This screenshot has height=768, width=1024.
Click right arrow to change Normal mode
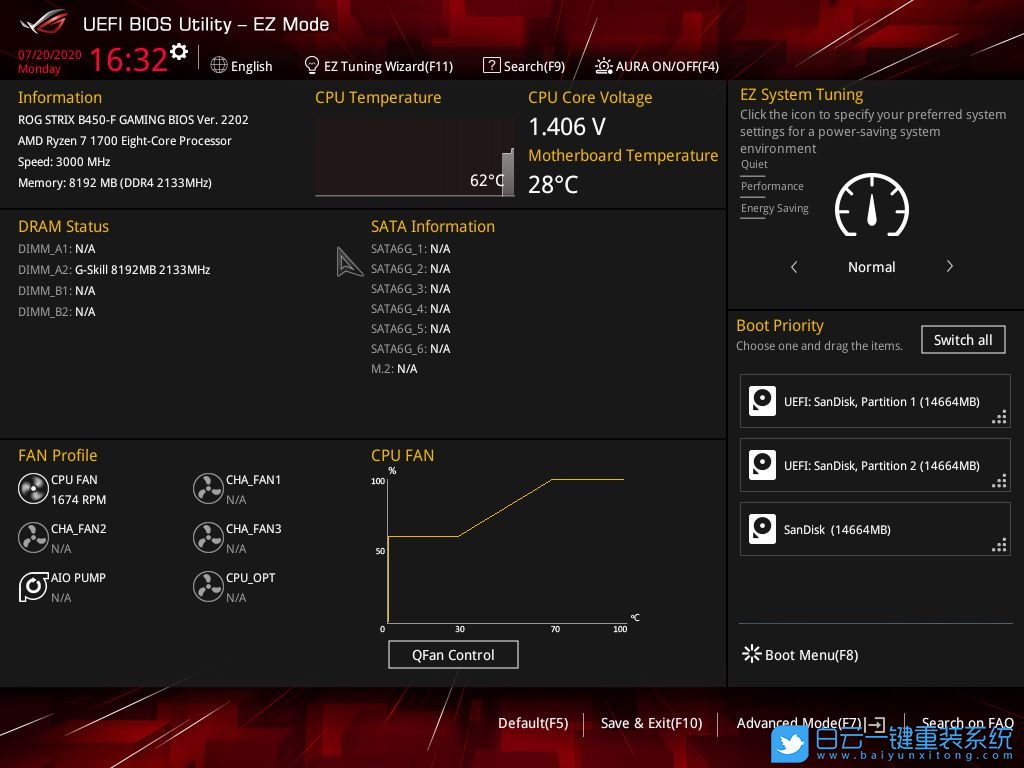[949, 267]
